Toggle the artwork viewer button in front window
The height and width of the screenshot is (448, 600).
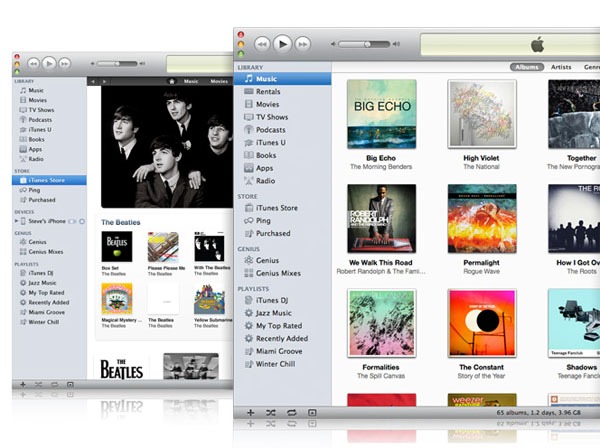pyautogui.click(x=312, y=412)
